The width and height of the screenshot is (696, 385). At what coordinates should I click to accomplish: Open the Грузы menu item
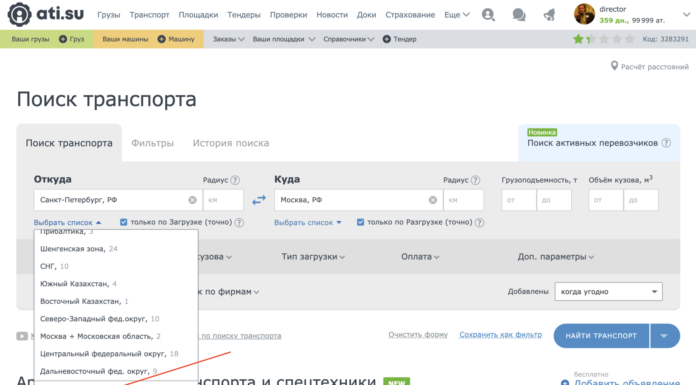pos(109,15)
